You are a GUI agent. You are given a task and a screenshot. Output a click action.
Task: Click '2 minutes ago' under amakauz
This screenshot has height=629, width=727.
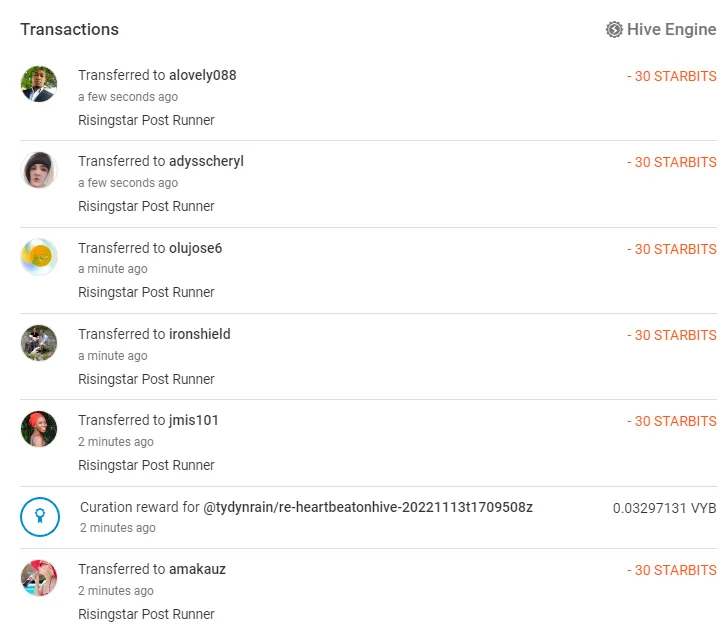point(116,591)
